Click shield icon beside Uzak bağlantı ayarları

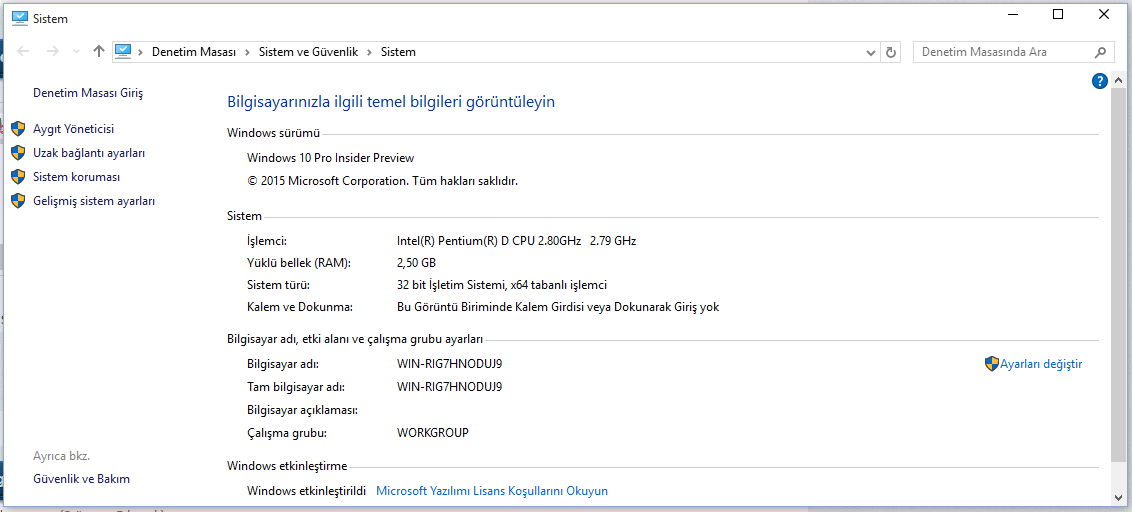coord(18,153)
